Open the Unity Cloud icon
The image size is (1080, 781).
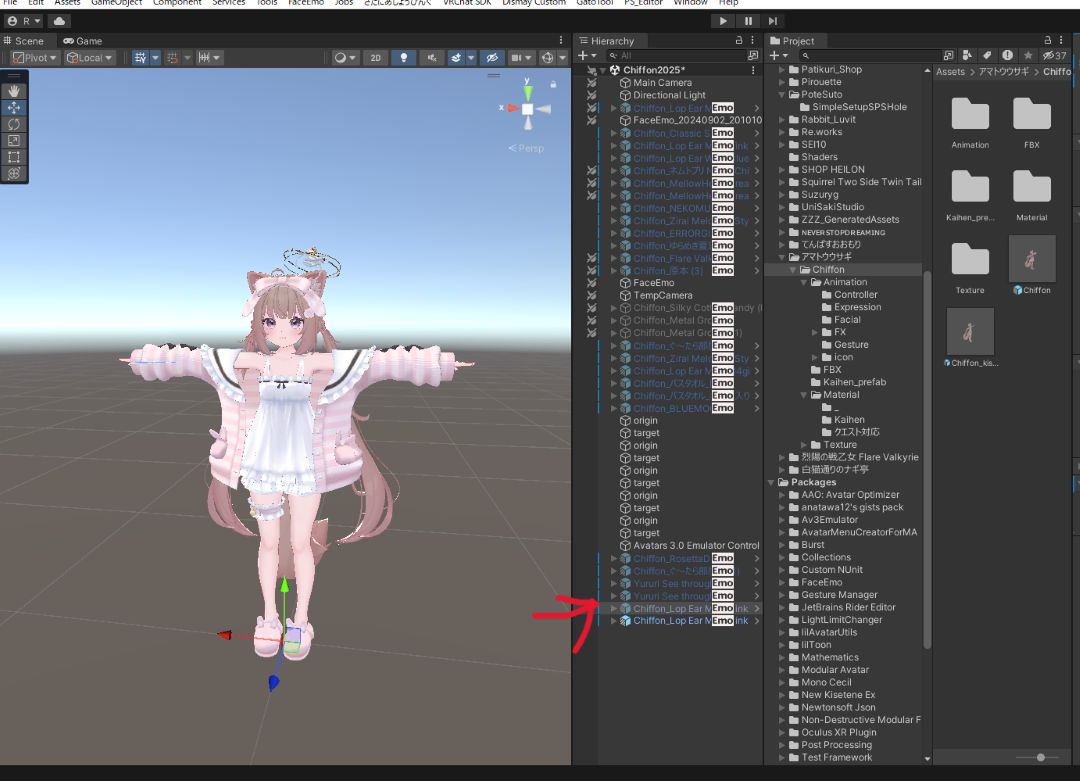(x=59, y=21)
